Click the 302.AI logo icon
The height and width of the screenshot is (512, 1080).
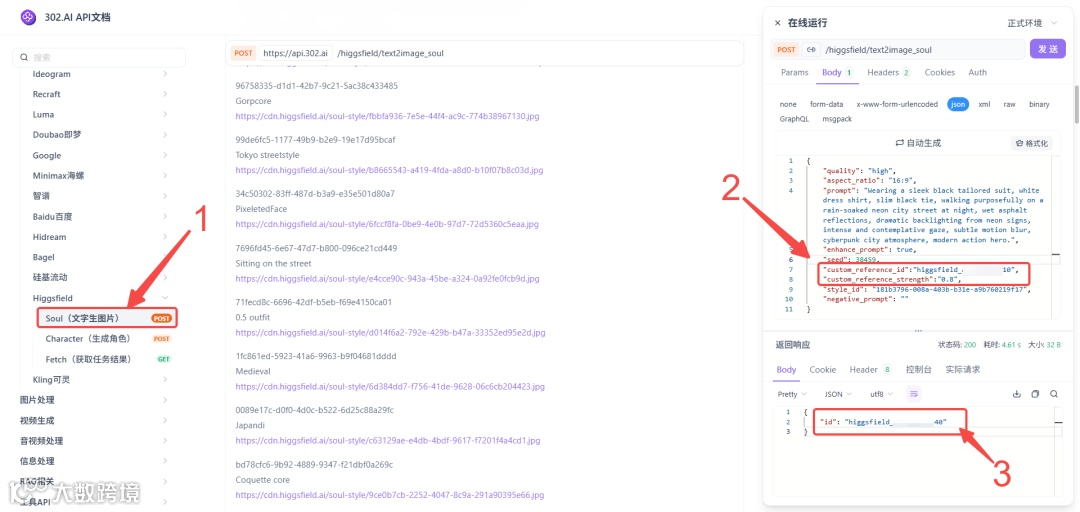click(x=28, y=17)
